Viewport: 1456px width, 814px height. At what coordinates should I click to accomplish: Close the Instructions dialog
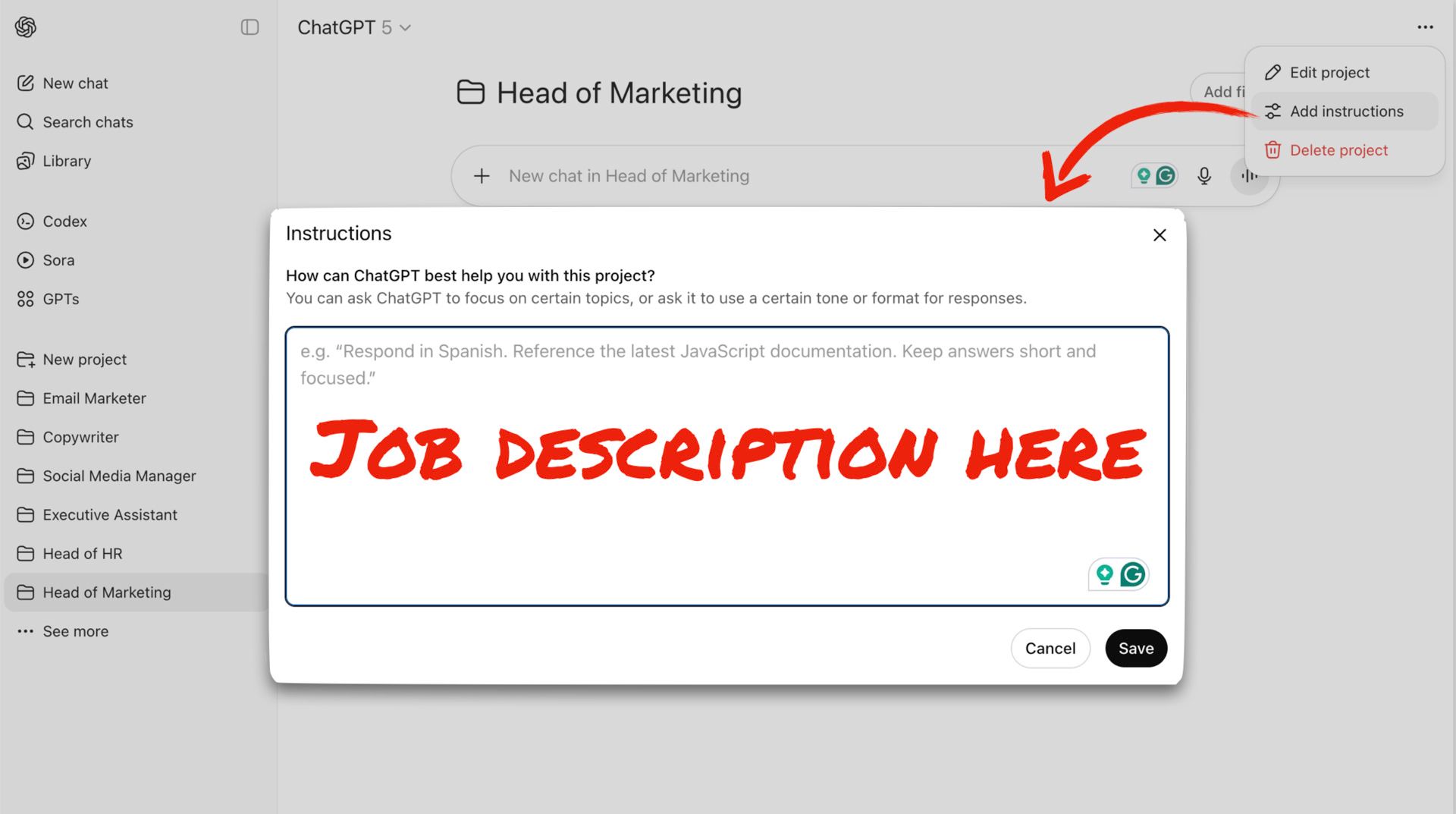(x=1159, y=235)
